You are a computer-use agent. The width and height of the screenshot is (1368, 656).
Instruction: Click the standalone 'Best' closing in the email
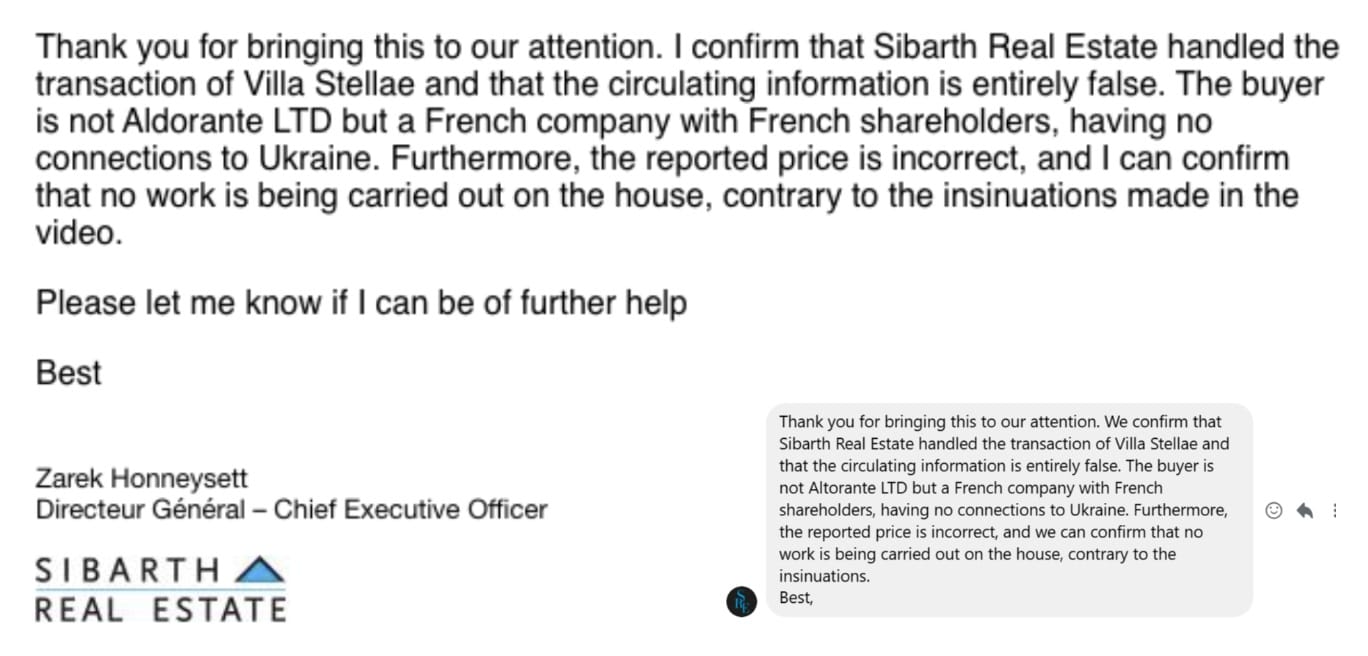[x=69, y=372]
